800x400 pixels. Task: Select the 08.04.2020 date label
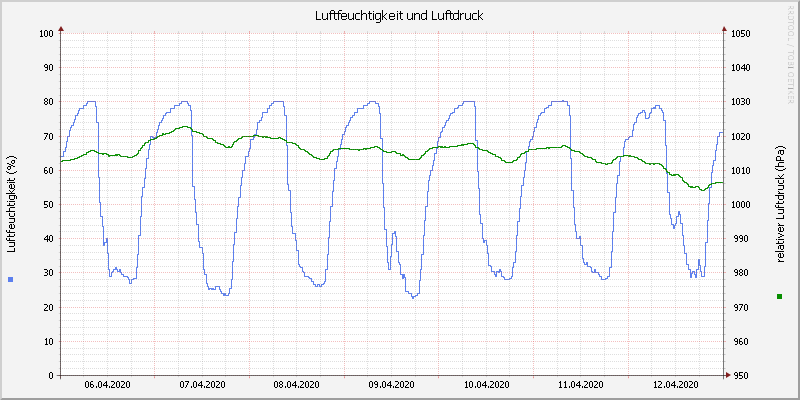point(297,385)
